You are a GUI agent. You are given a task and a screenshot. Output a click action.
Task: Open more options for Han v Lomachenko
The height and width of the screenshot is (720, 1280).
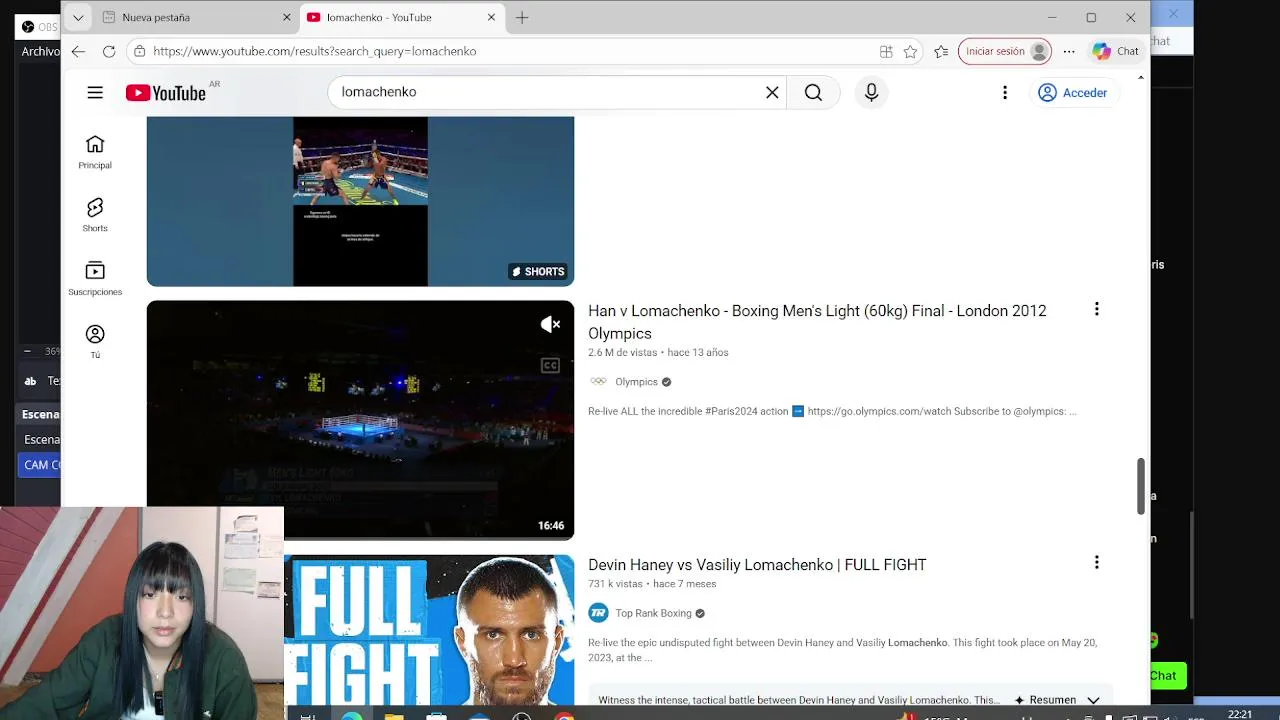(x=1096, y=310)
